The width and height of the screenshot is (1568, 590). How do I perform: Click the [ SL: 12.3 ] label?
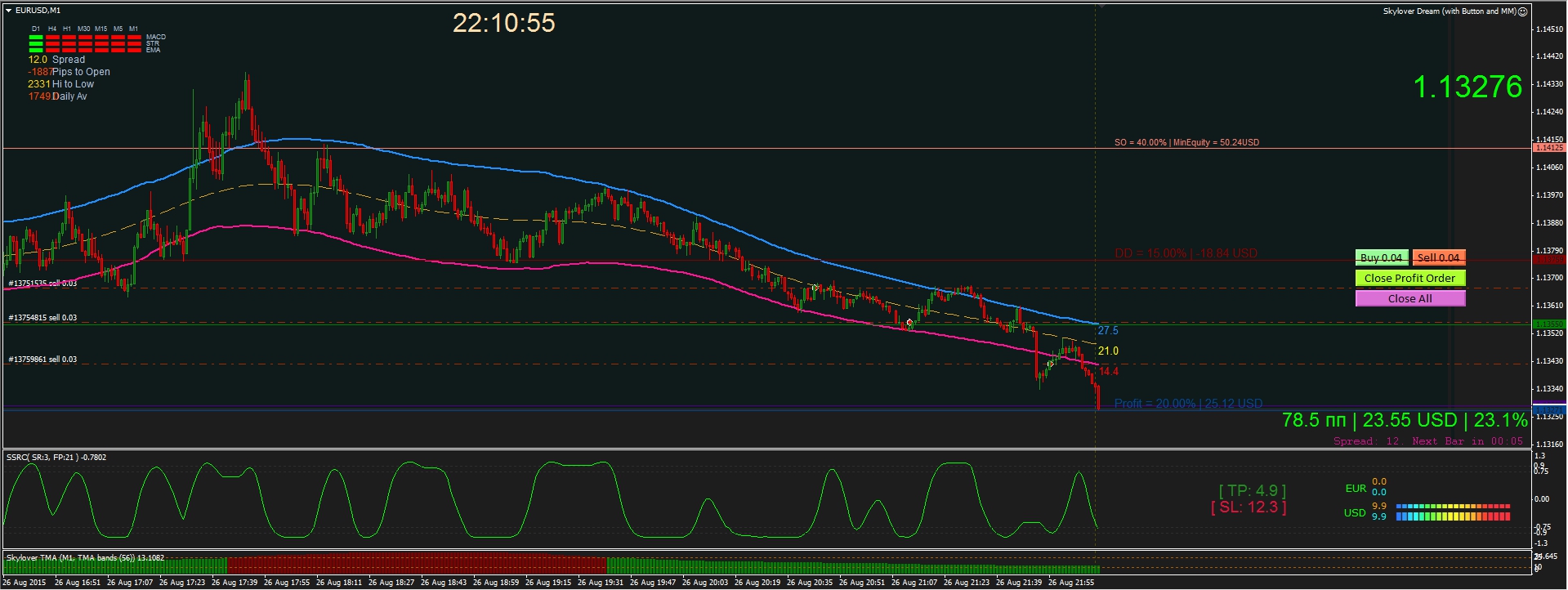click(1249, 507)
